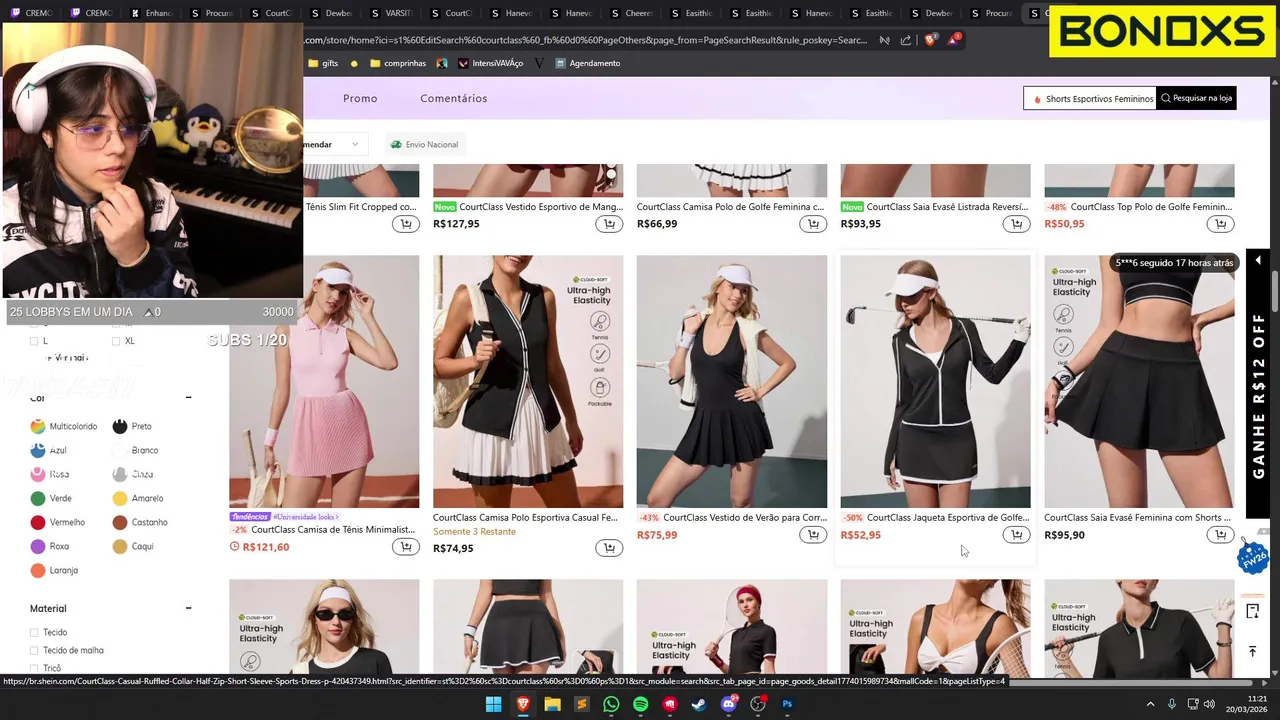Image resolution: width=1280 pixels, height=720 pixels.
Task: Add the Tênis Slim Fit Cropped item to cart
Action: 405,224
